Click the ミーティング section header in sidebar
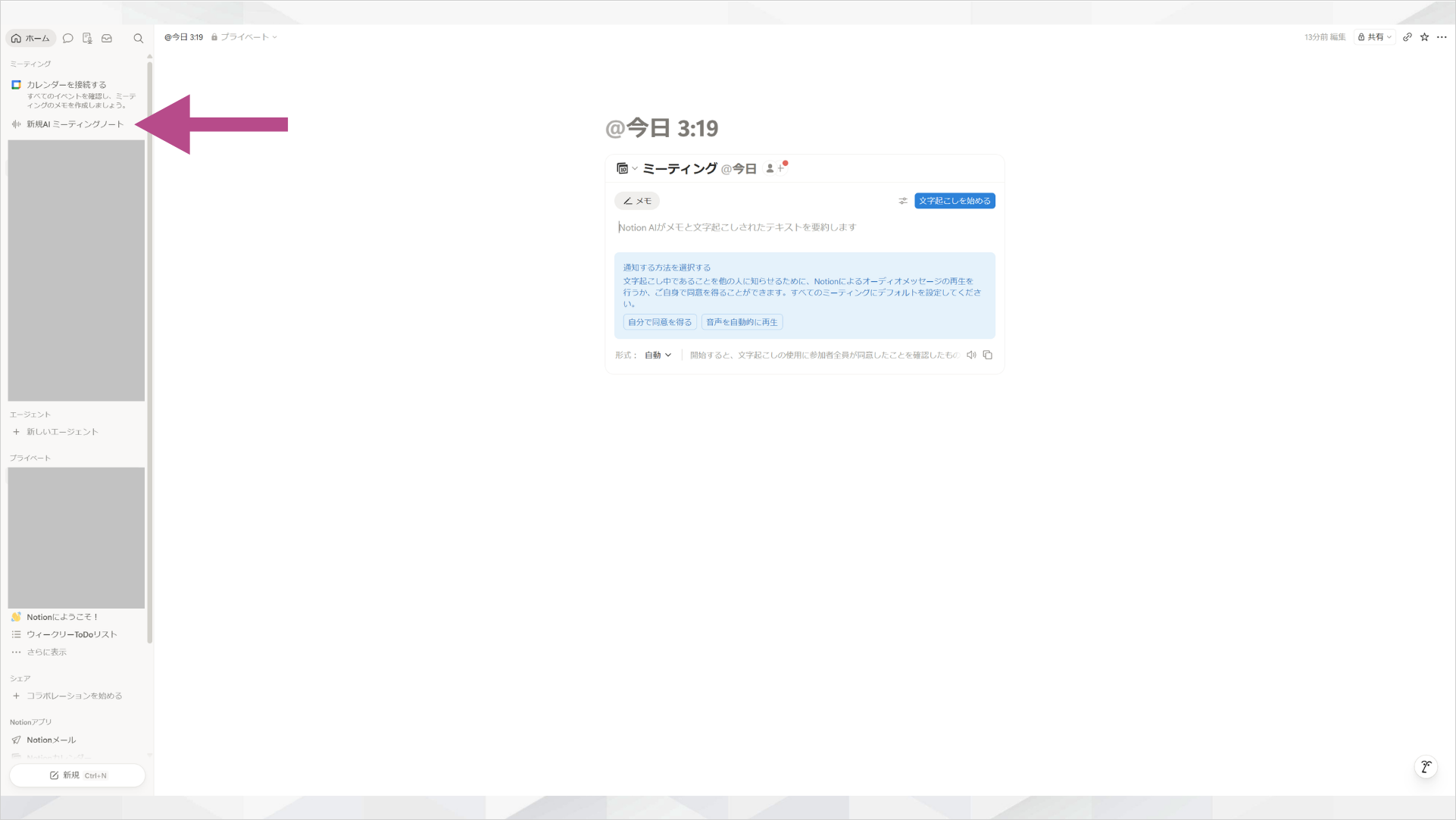The width and height of the screenshot is (1456, 820). pos(30,64)
